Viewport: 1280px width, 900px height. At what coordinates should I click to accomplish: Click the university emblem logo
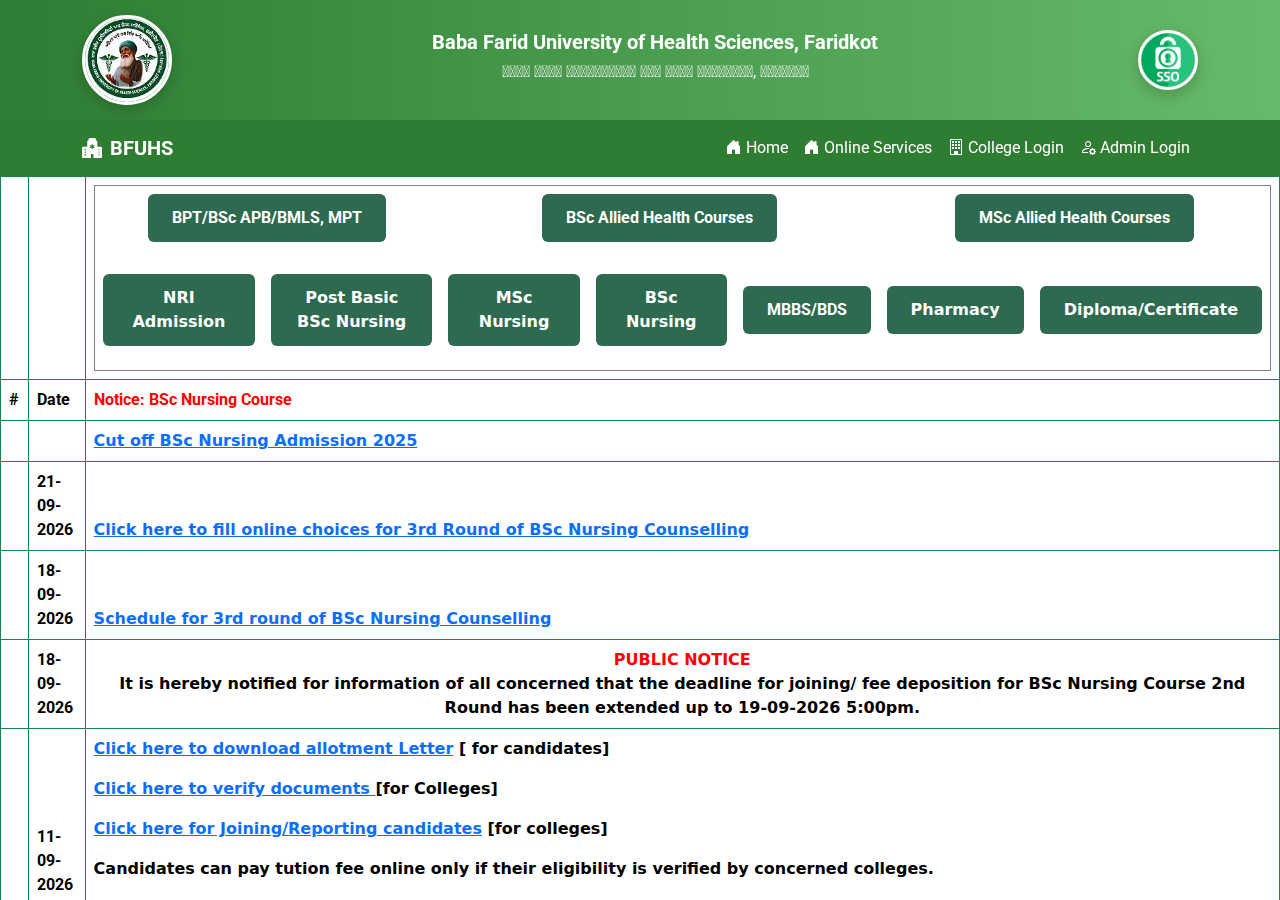pyautogui.click(x=127, y=60)
